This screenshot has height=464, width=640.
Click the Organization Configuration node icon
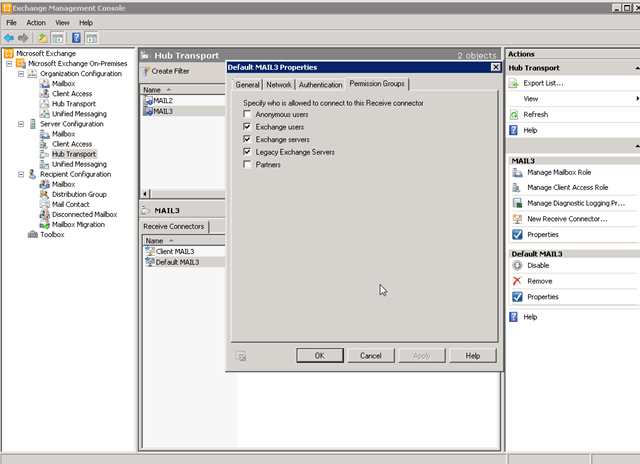coord(32,74)
